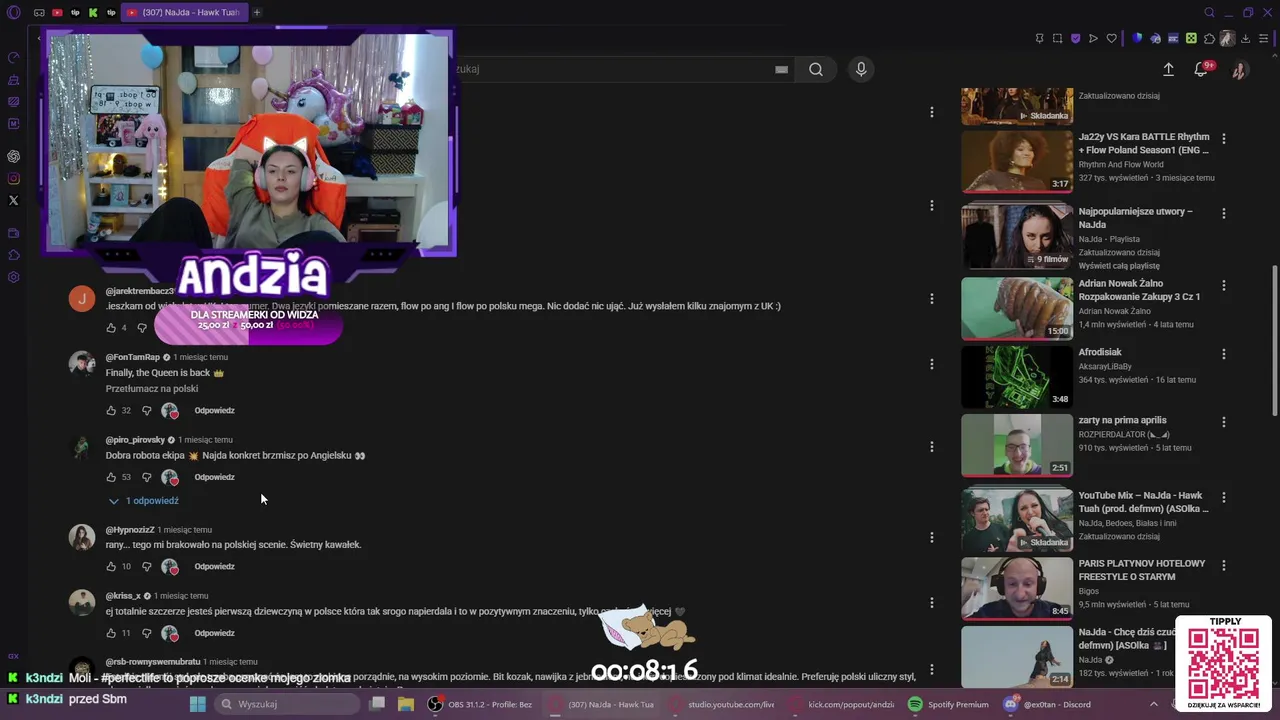Open the GX Corner gamepad tab
The image size is (1280, 720).
pyautogui.click(x=38, y=13)
